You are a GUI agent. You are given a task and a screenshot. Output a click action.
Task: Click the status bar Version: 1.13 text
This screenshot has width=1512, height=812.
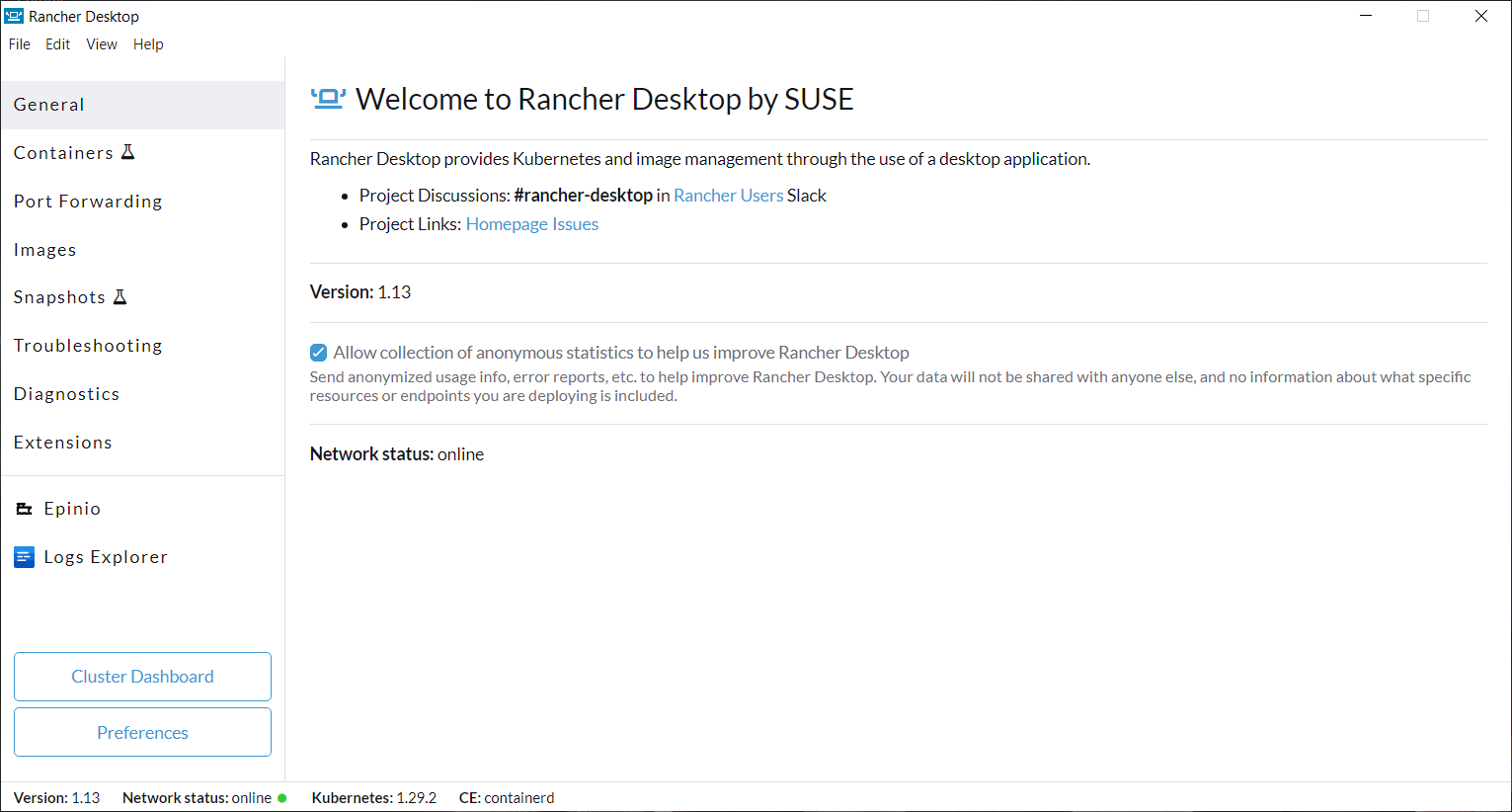point(56,798)
